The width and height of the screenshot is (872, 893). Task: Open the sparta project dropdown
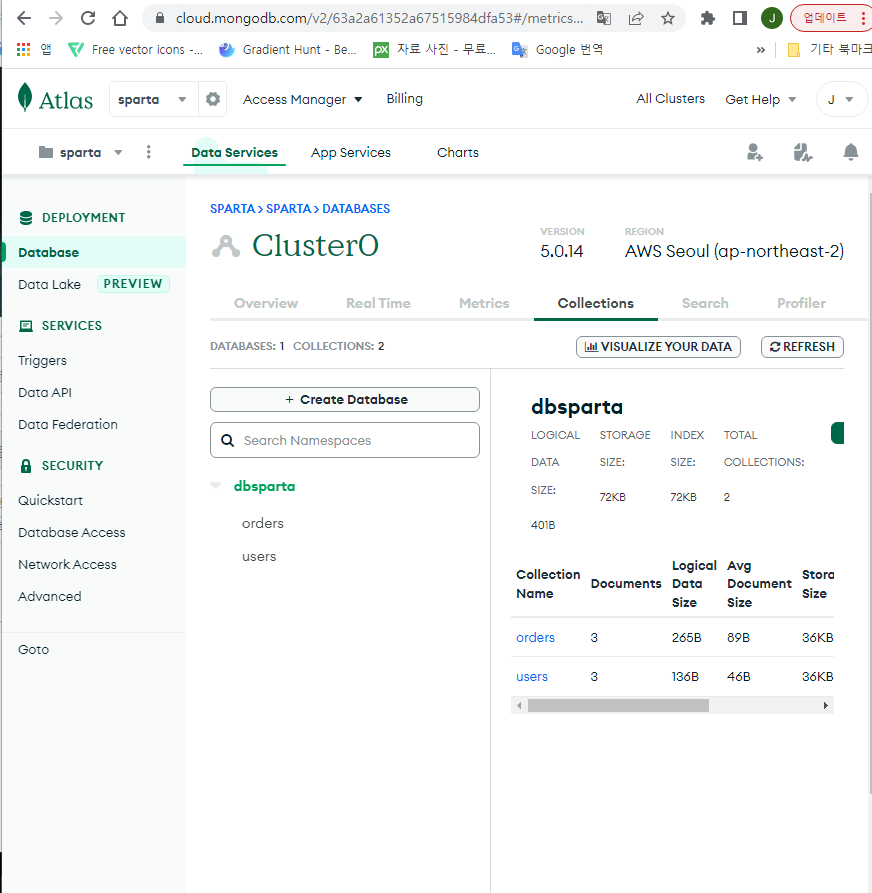pyautogui.click(x=80, y=152)
